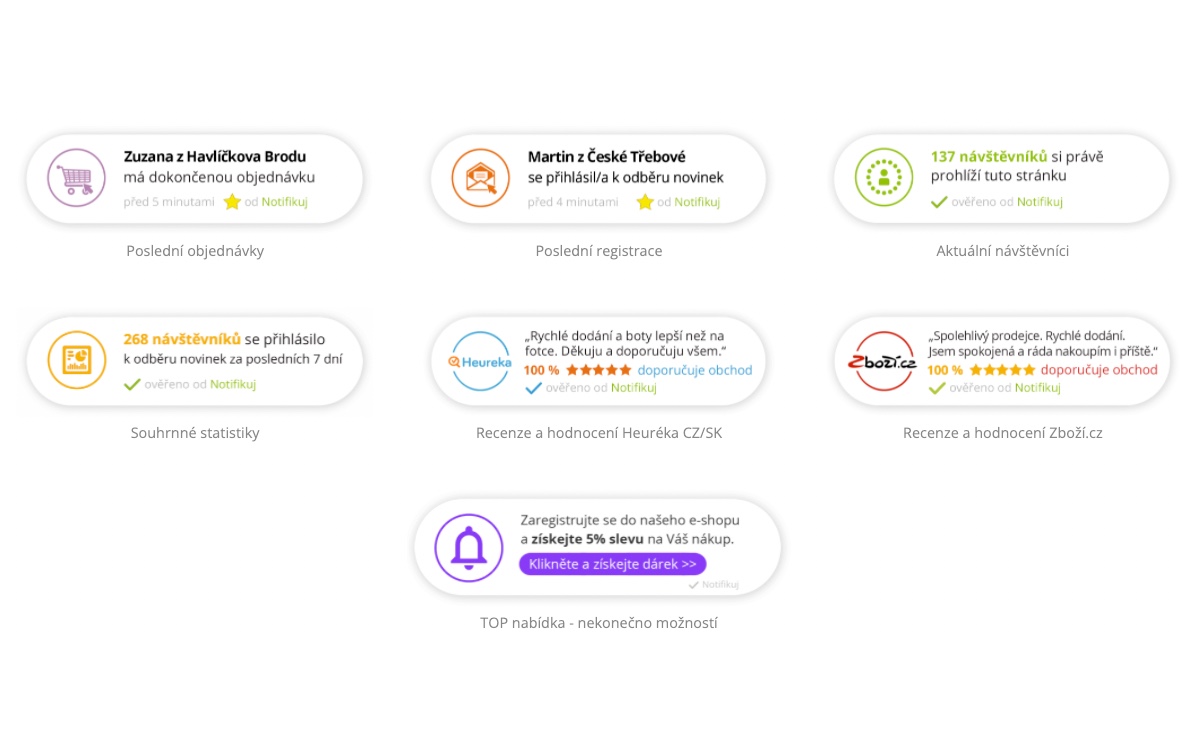The height and width of the screenshot is (750, 1200).
Task: Click the yellow star in Martin's registration
Action: pos(645,201)
